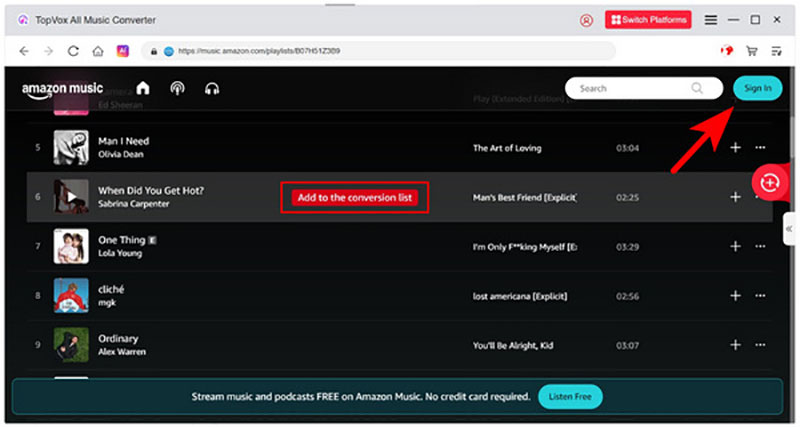The image size is (800, 428).
Task: Play When Did You Get Hot? thumbnail
Action: coord(71,196)
